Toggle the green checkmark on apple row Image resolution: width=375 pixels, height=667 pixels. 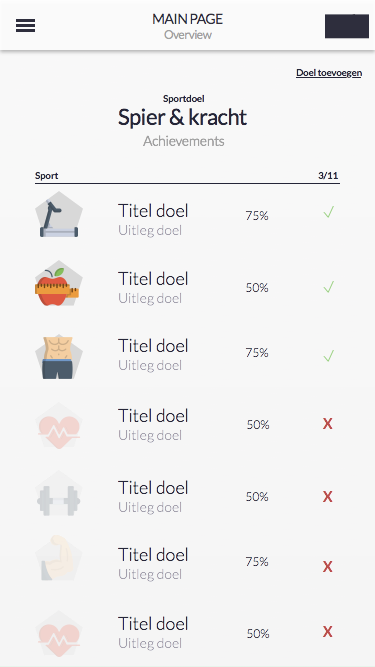point(329,287)
